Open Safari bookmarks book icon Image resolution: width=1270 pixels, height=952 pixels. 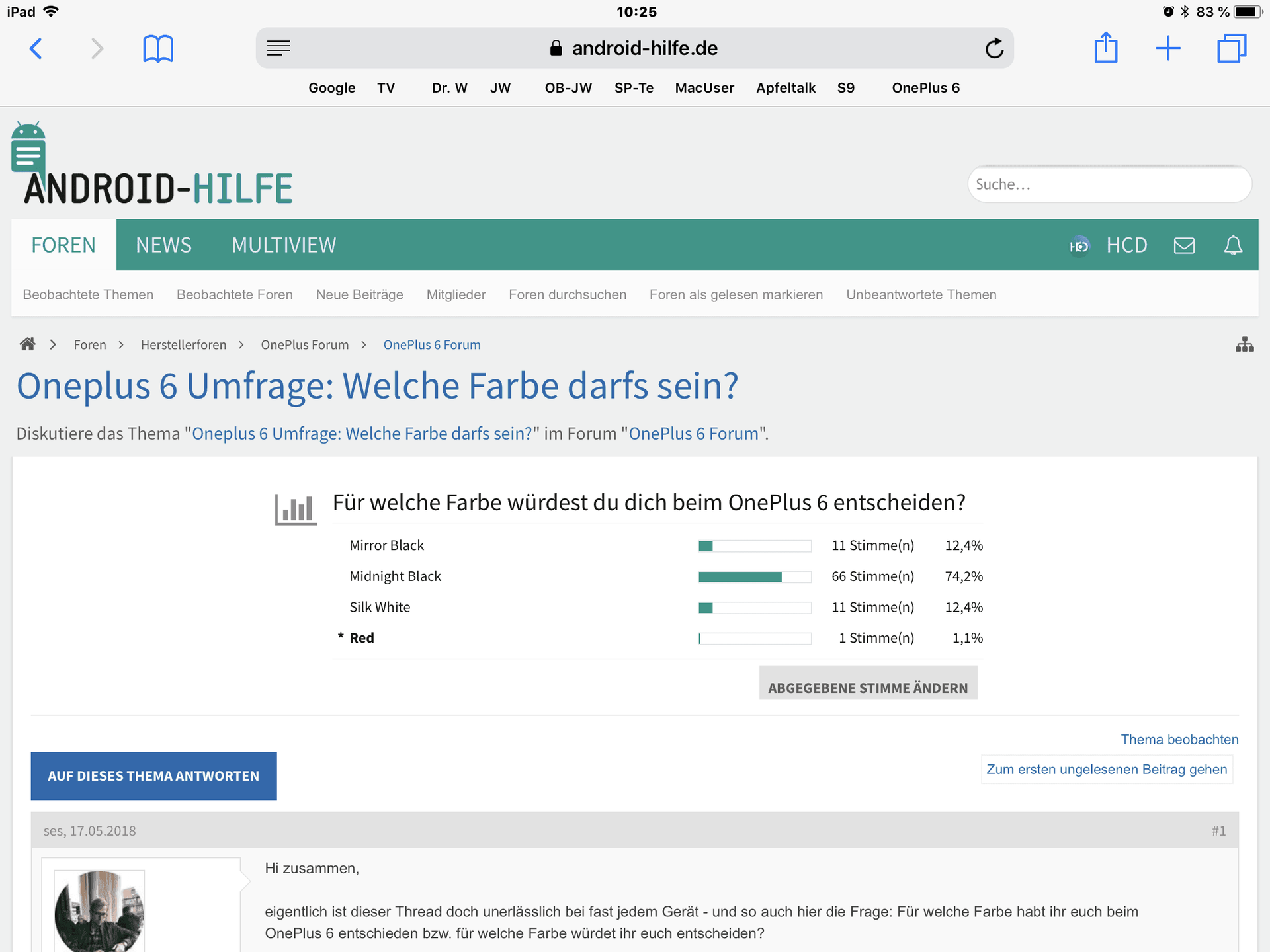158,48
